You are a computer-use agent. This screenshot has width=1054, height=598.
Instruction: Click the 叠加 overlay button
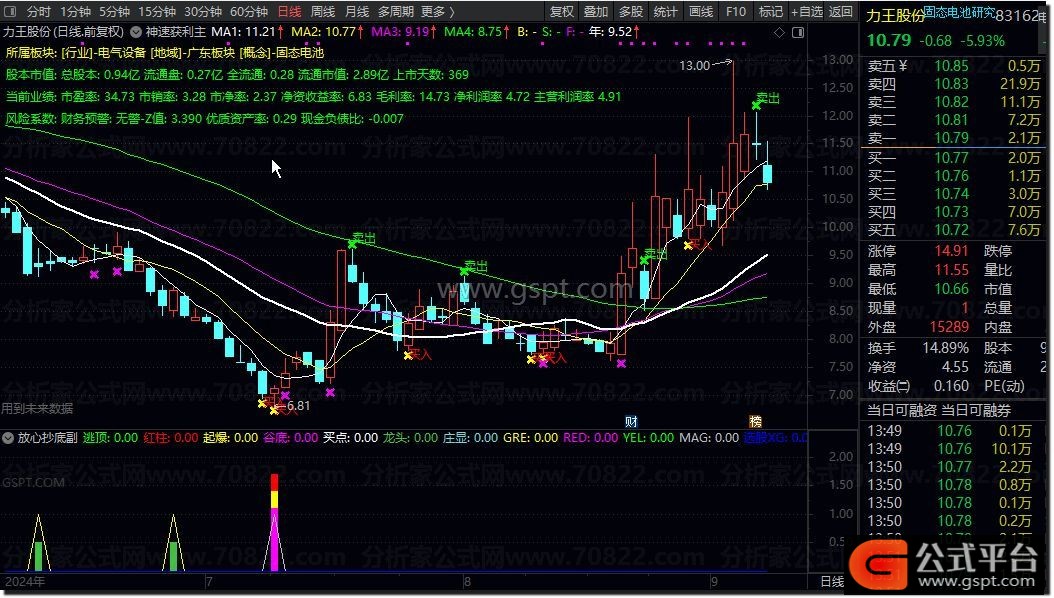(x=596, y=11)
